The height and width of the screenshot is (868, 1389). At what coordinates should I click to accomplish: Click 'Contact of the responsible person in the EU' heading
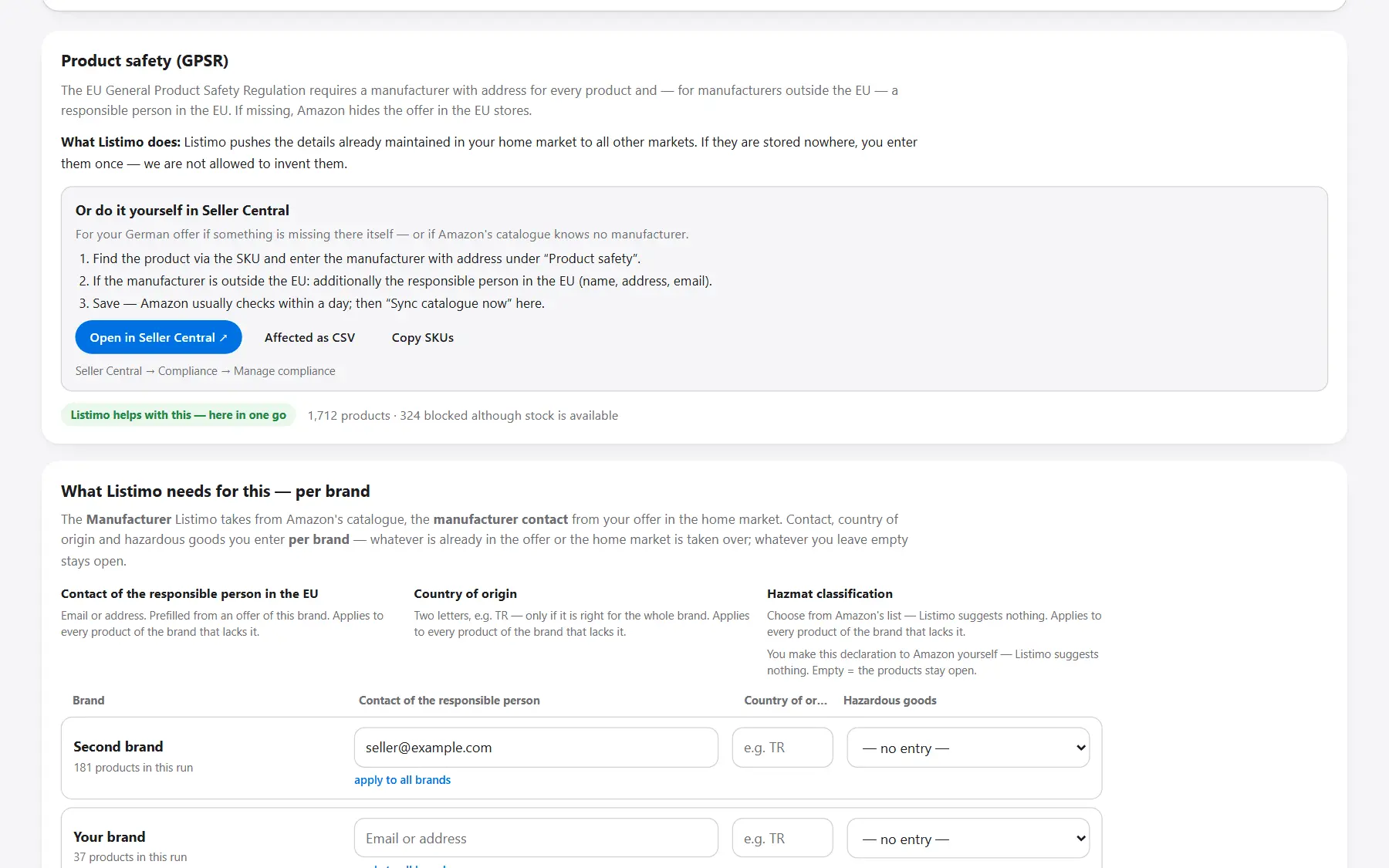point(190,594)
